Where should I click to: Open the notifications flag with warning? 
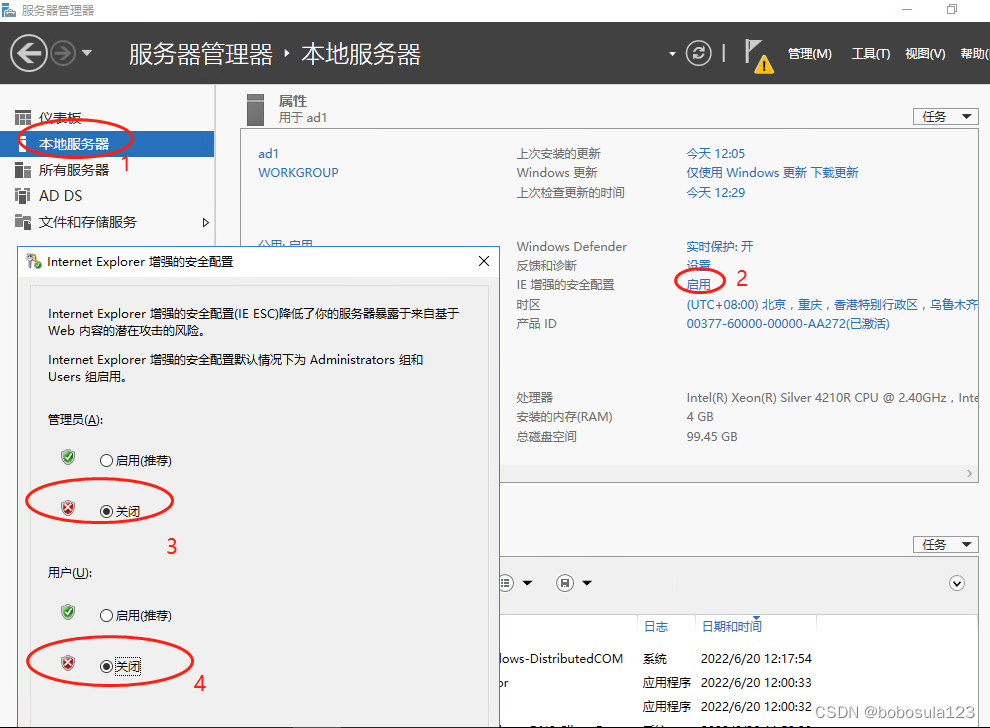(x=758, y=56)
